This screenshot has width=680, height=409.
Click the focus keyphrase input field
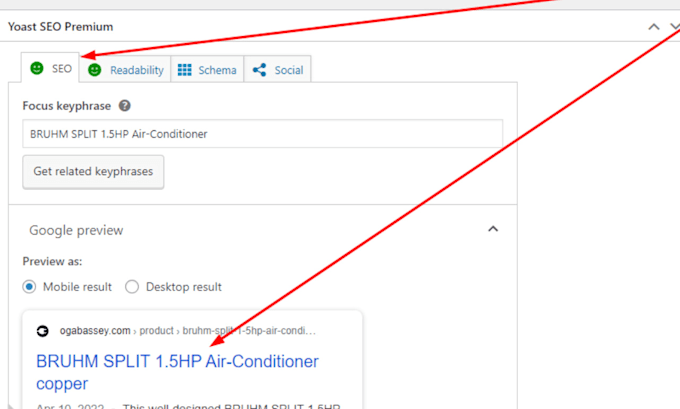(x=262, y=134)
